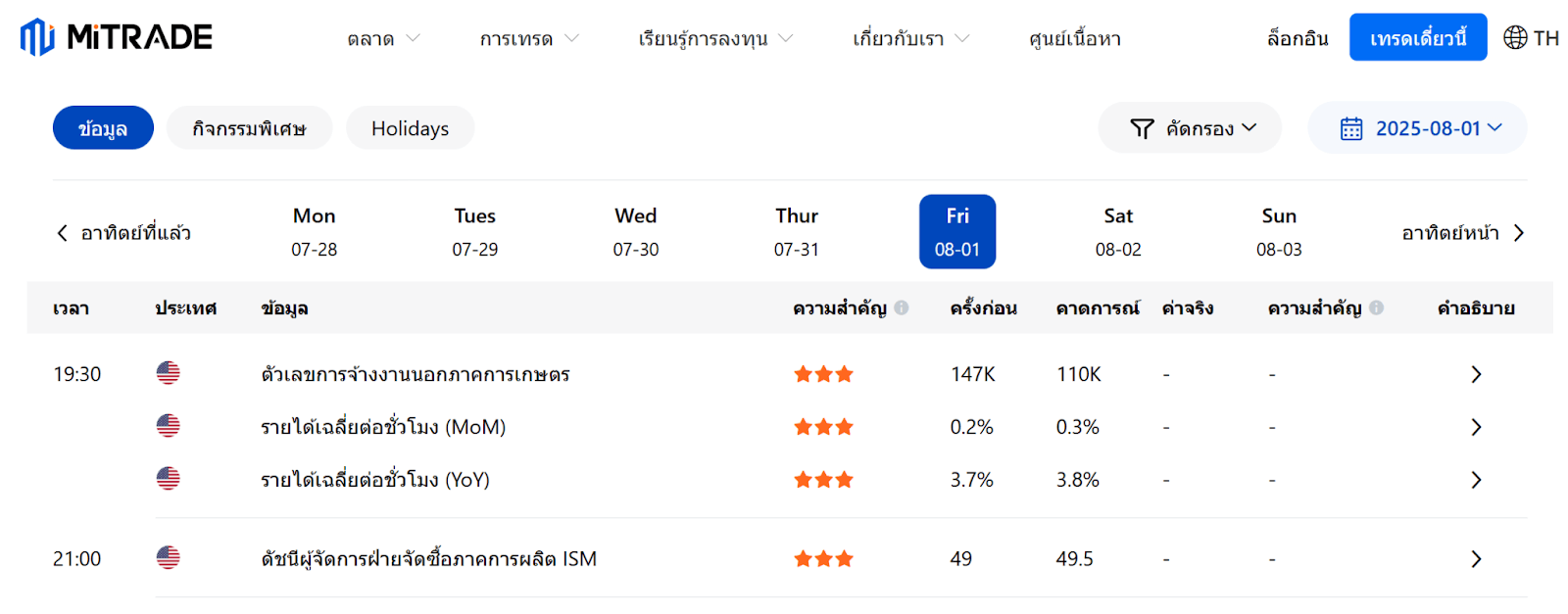Expand the MoM average hourly earnings row

(x=1476, y=427)
